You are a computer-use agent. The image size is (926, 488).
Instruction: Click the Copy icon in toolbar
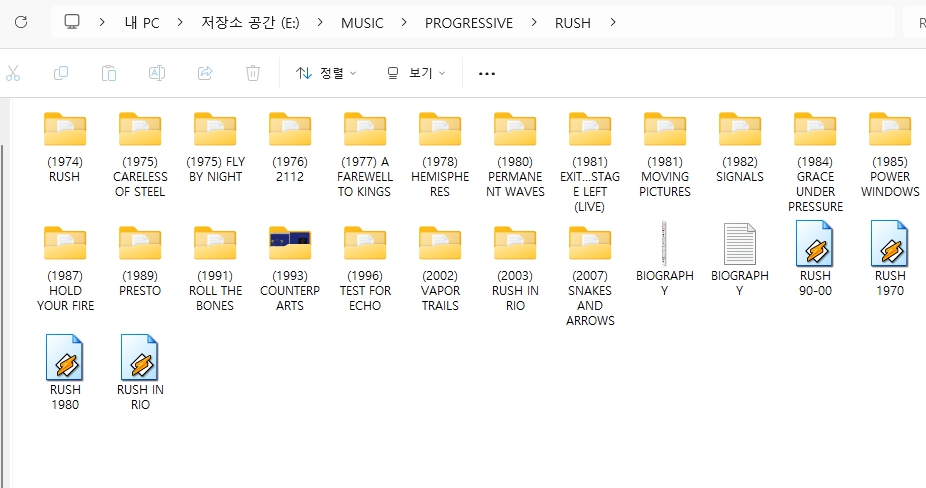[61, 73]
